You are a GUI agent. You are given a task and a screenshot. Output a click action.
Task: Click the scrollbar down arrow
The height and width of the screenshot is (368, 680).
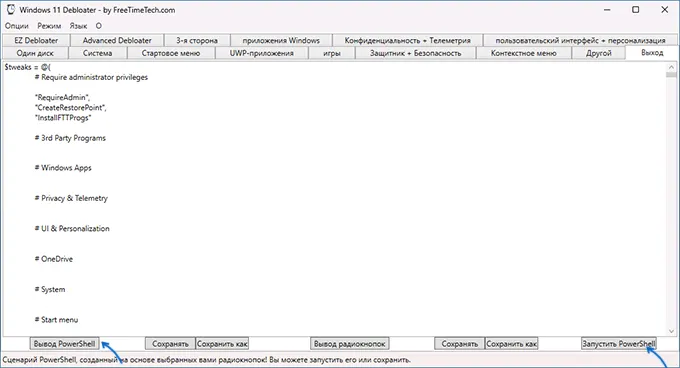tap(671, 331)
